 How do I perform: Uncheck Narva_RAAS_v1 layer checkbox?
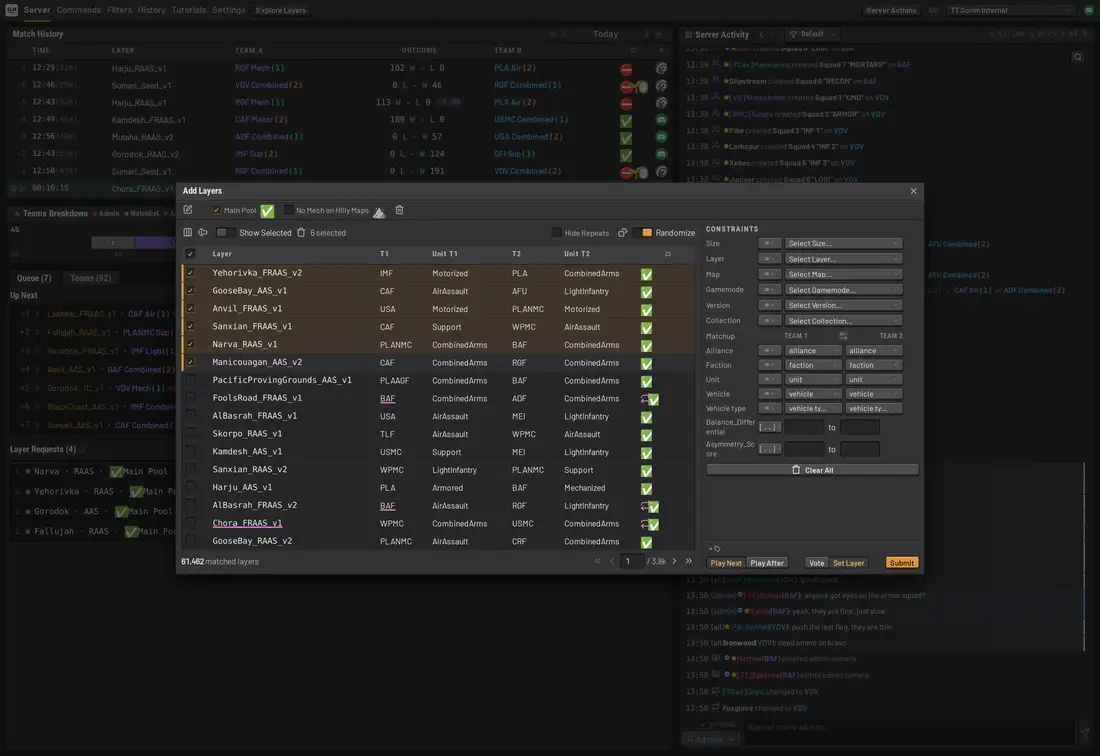[190, 344]
